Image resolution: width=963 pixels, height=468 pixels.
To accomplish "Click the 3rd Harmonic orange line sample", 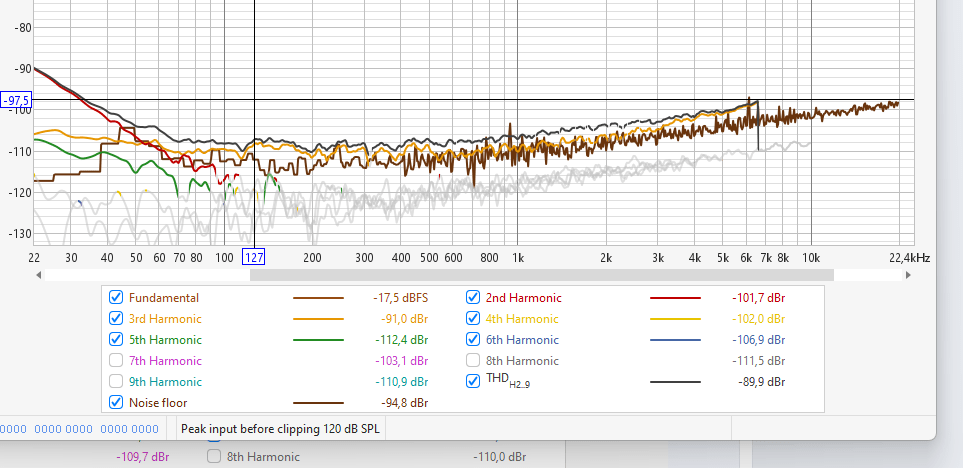I will click(318, 319).
